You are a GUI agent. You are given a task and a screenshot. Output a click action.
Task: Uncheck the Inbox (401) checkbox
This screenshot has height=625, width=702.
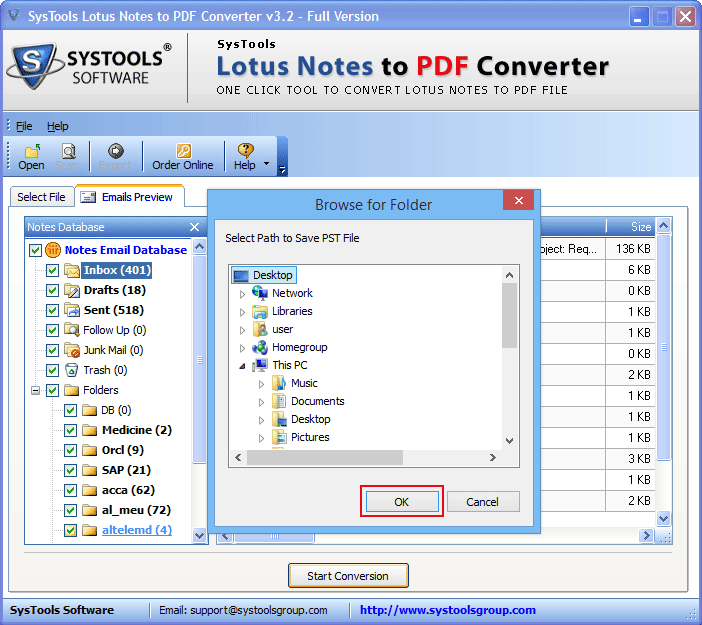[x=52, y=270]
